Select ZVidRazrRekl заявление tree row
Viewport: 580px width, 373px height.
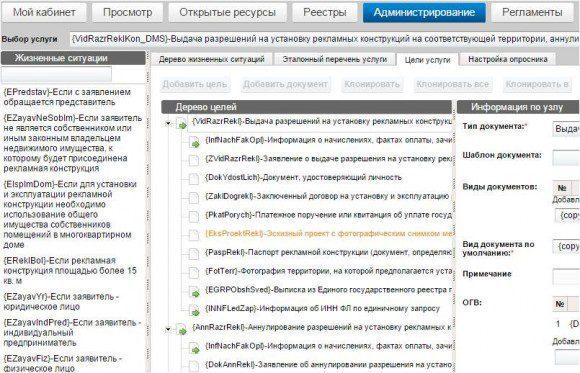(328, 159)
